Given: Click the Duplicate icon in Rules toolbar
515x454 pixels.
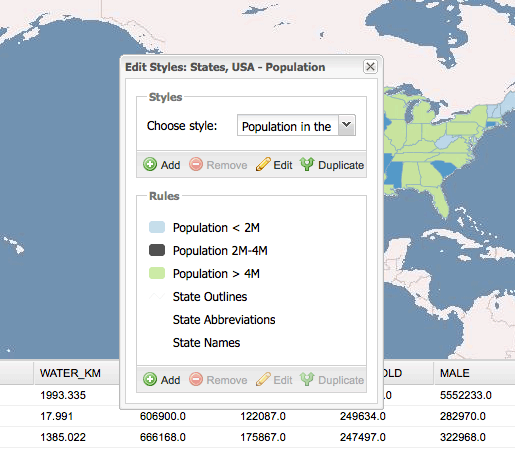Looking at the screenshot, I should click(x=307, y=380).
